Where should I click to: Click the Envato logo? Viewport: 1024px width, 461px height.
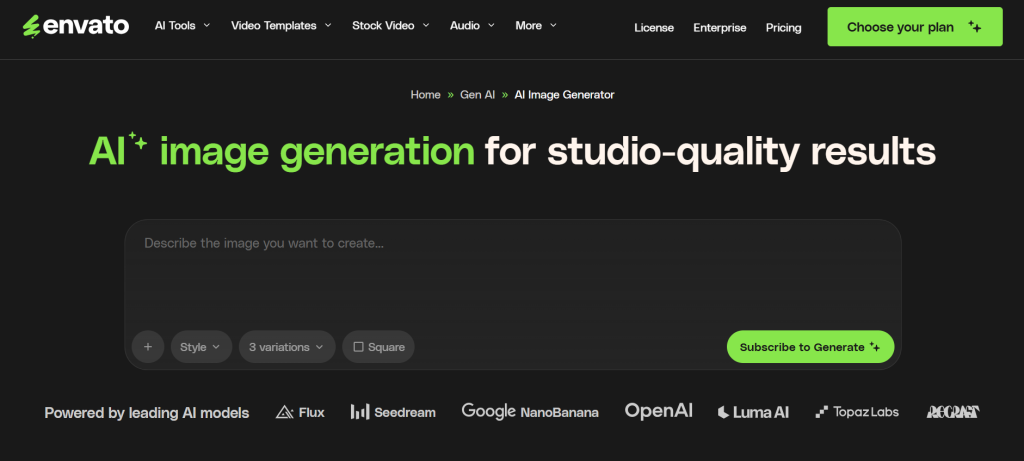[76, 26]
